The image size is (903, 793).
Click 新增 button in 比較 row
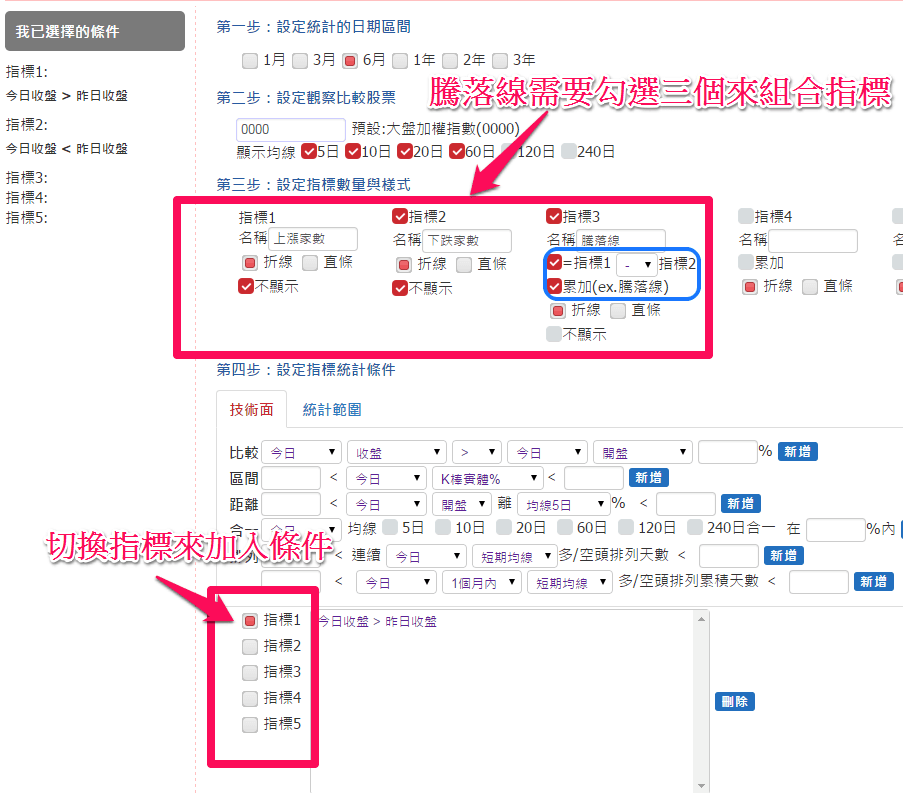(x=797, y=451)
